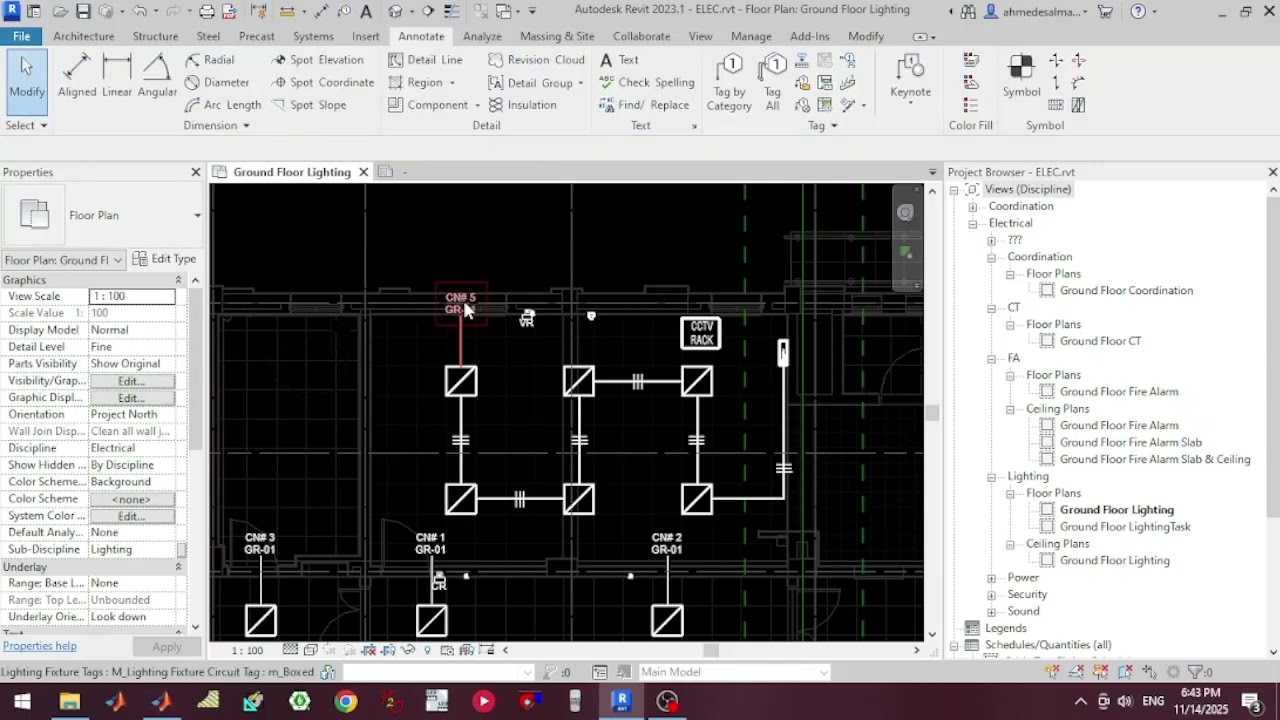
Task: Click the Tag All tool
Action: [x=772, y=83]
